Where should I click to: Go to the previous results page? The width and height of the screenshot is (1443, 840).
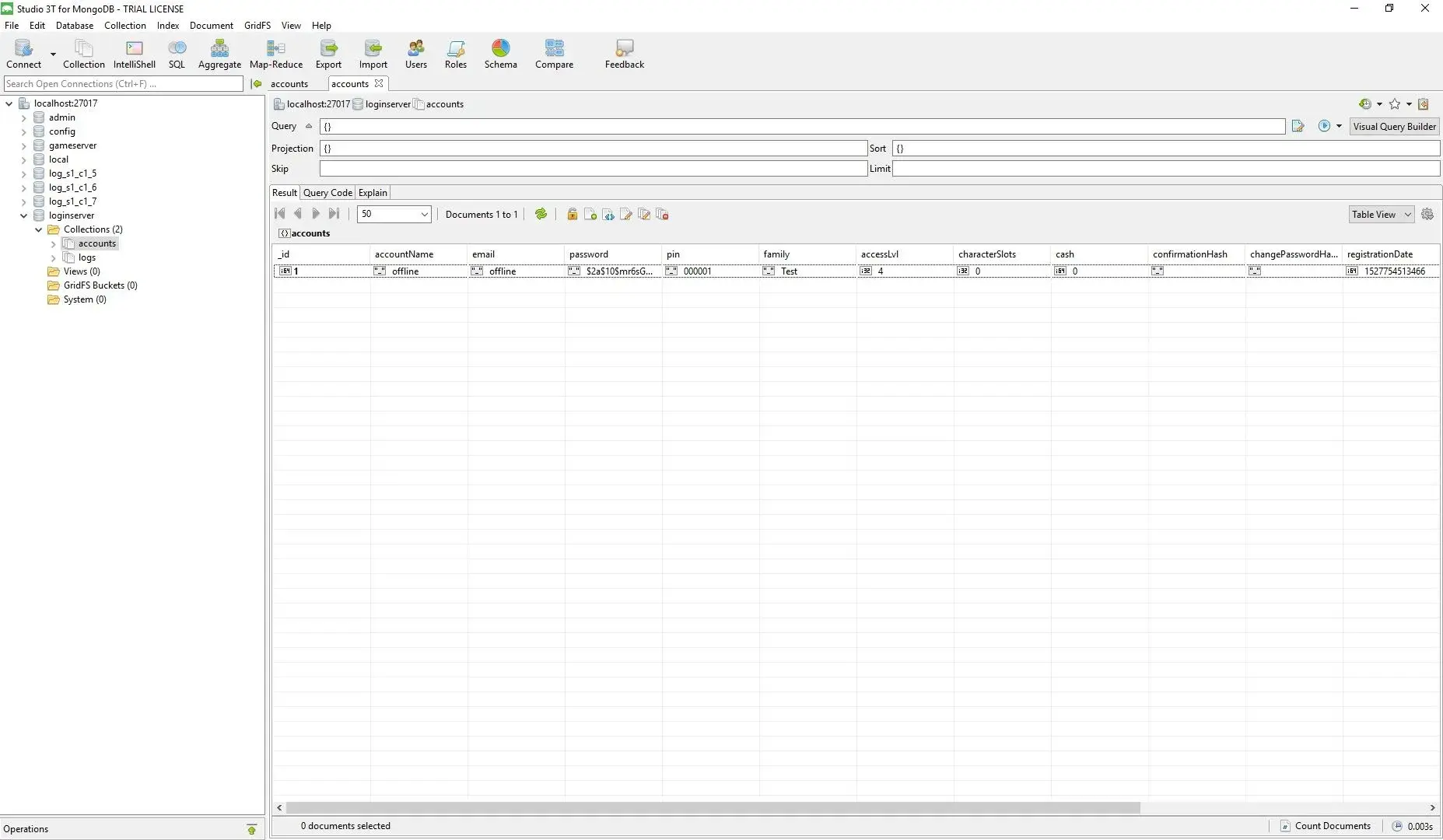coord(297,214)
